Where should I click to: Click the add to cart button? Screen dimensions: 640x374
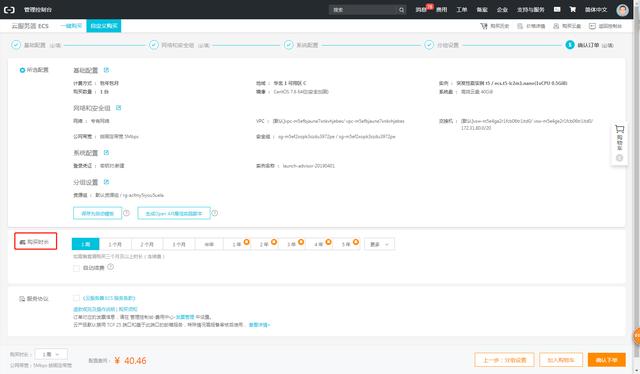coord(561,360)
